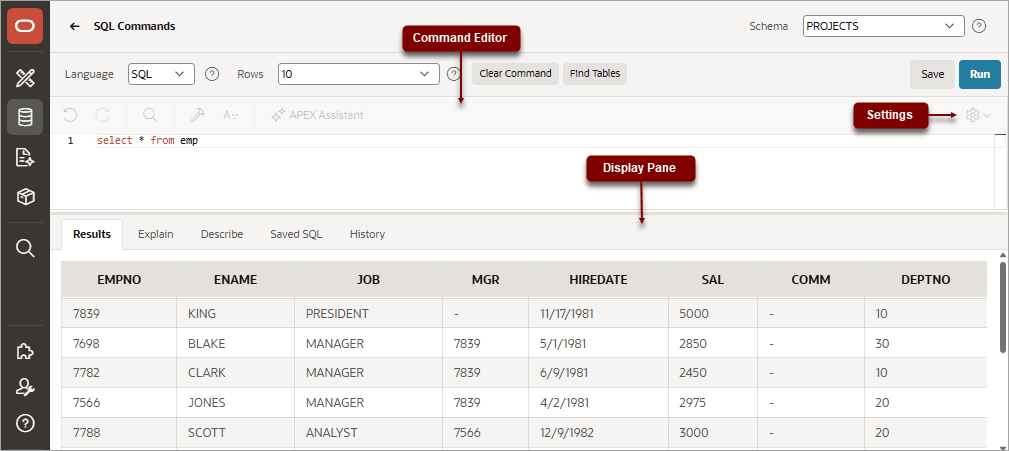Click the EMPNO column header
This screenshot has width=1009, height=451.
pos(119,280)
